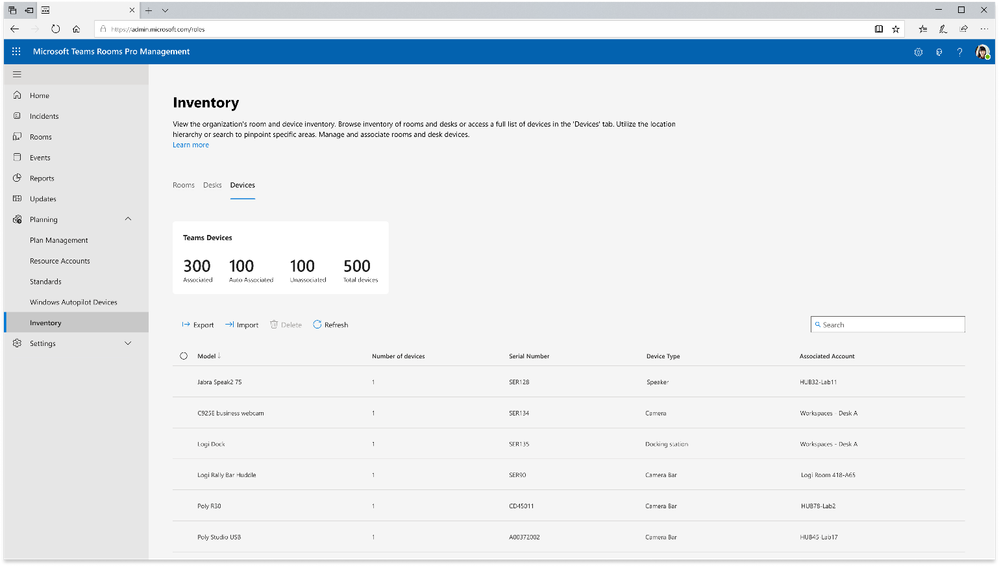This screenshot has width=999, height=566.
Task: Click the Incidents icon in sidebar
Action: [x=17, y=116]
